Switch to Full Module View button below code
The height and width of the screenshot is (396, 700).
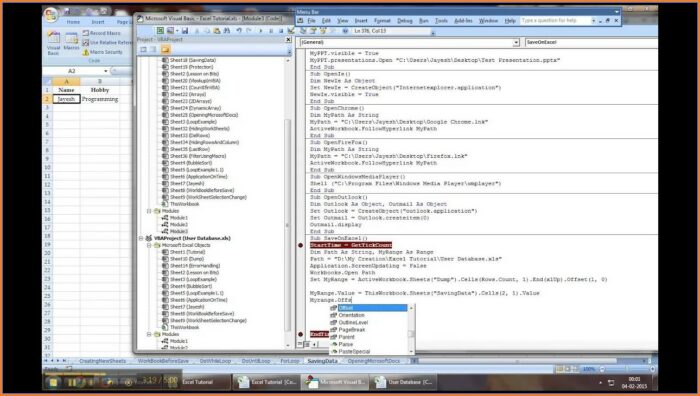click(307, 344)
